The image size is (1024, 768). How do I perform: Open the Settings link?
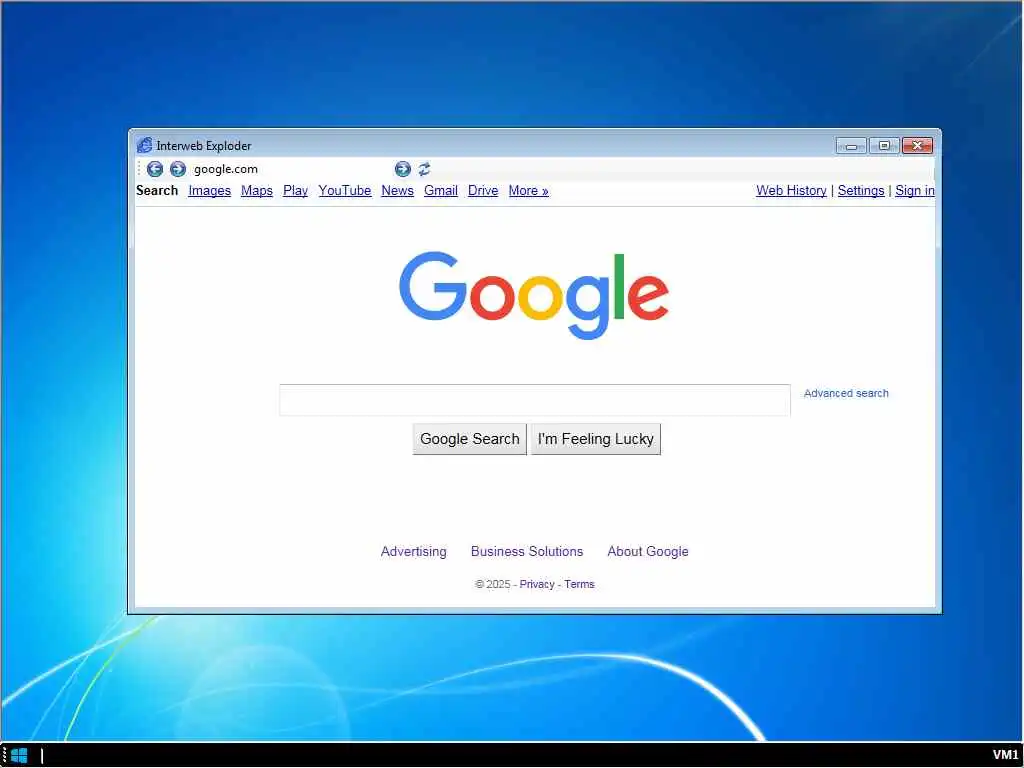click(x=861, y=191)
